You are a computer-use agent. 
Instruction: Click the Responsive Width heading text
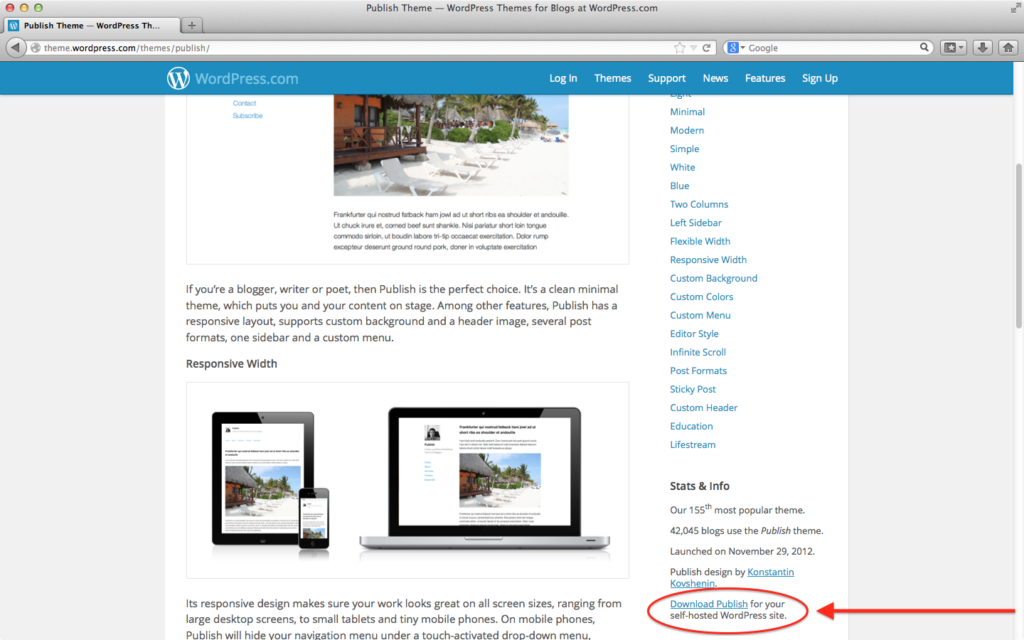click(x=231, y=364)
